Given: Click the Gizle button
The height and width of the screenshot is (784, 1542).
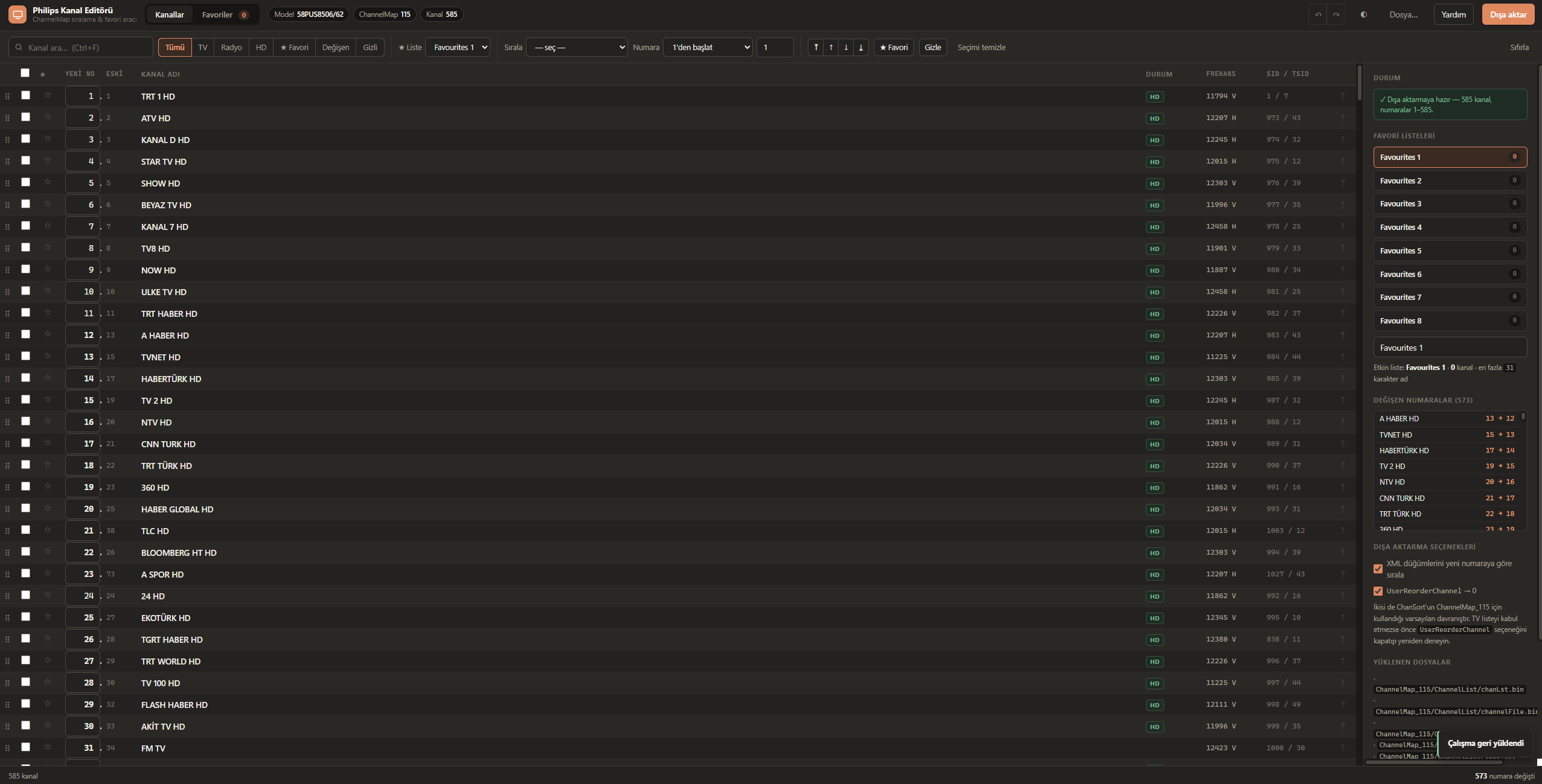Looking at the screenshot, I should pyautogui.click(x=933, y=47).
